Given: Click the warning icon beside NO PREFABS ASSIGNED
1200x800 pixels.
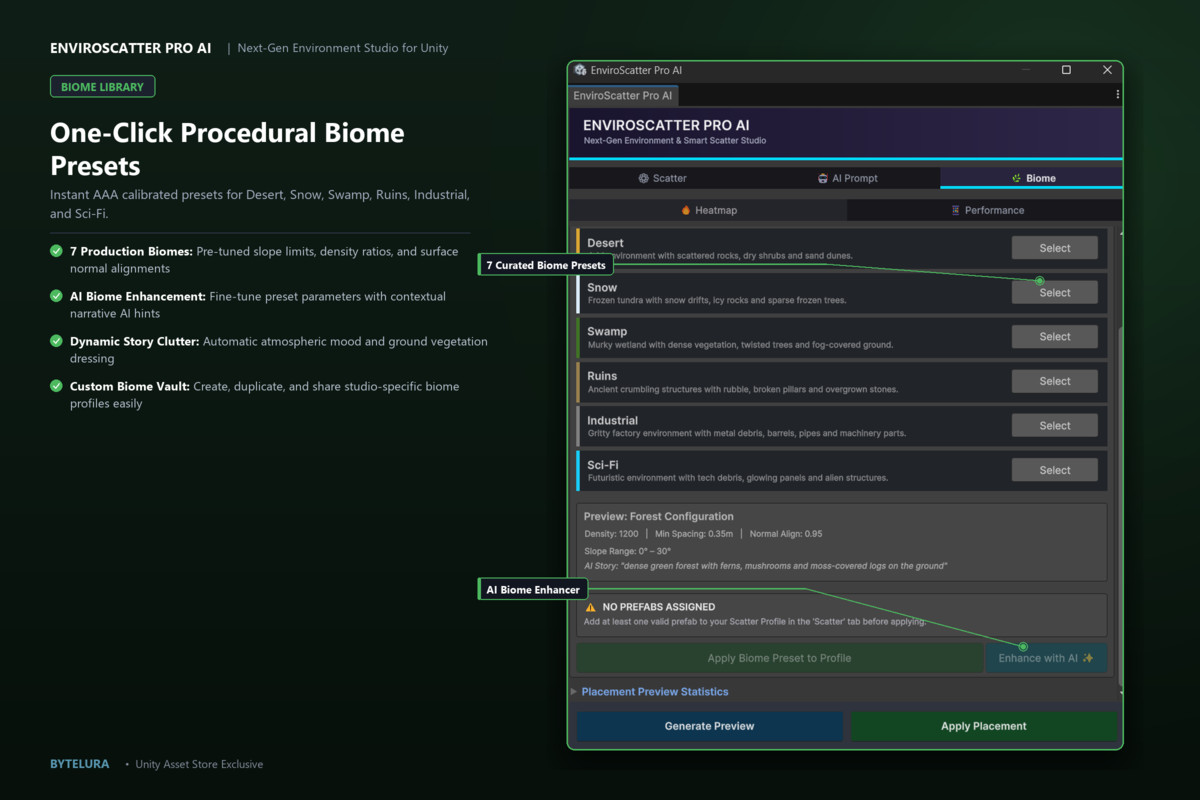Looking at the screenshot, I should [590, 607].
